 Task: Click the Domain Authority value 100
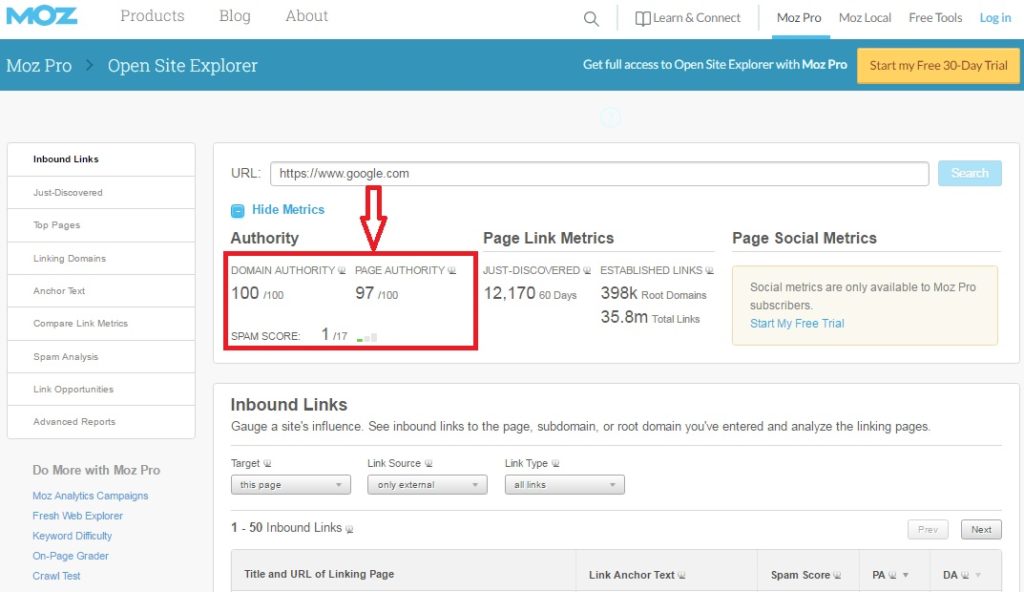(x=245, y=293)
